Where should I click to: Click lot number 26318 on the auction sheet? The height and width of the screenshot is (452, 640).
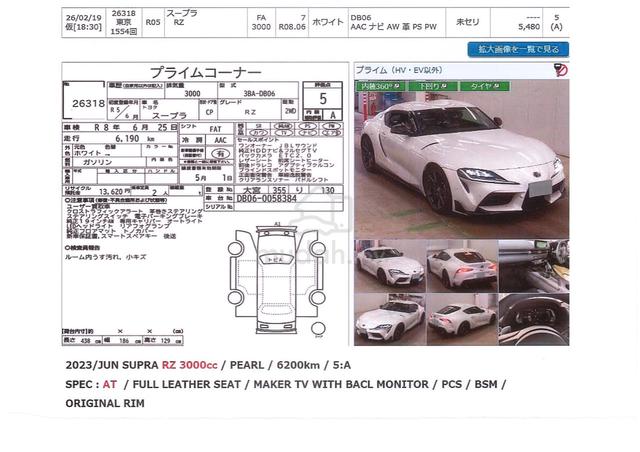[x=88, y=103]
